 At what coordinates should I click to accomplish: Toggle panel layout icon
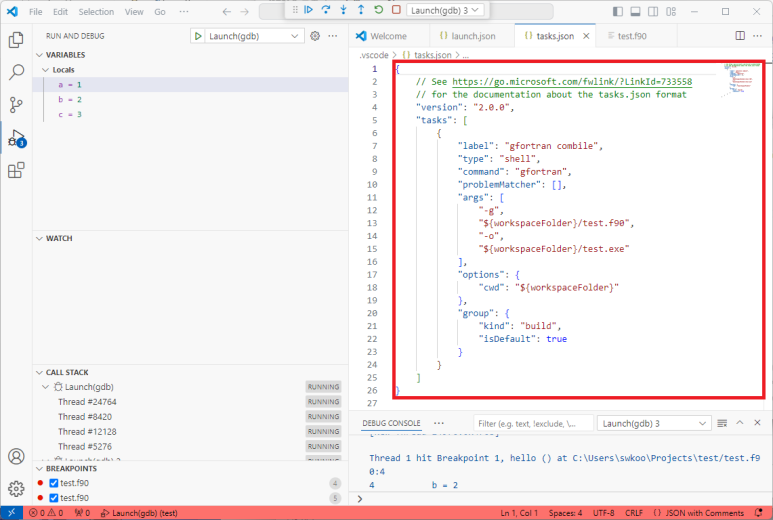[x=635, y=11]
